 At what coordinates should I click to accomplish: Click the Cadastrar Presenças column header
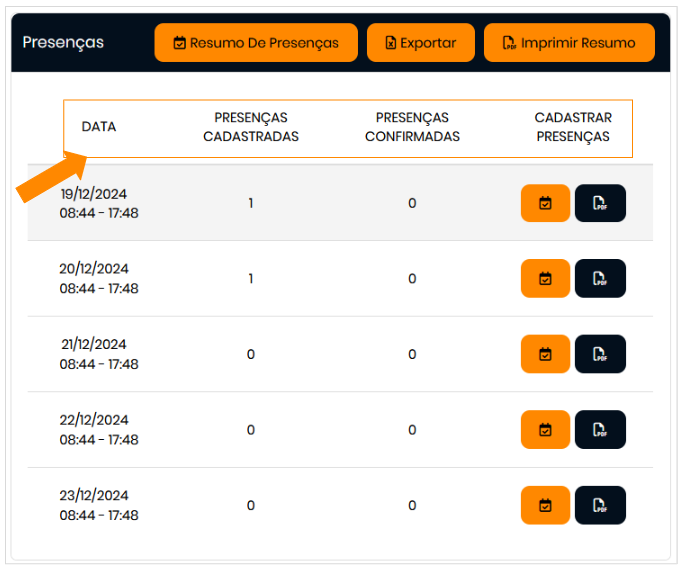[573, 127]
